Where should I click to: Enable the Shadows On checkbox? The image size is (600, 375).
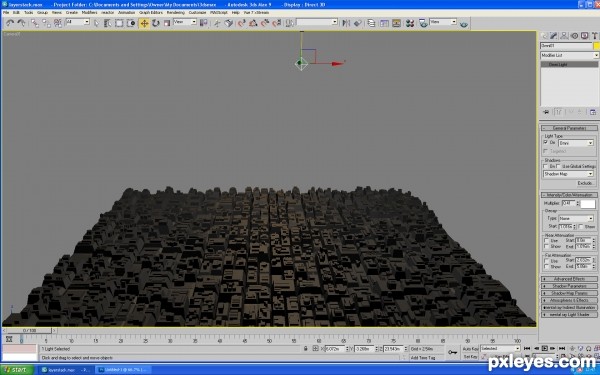click(546, 166)
